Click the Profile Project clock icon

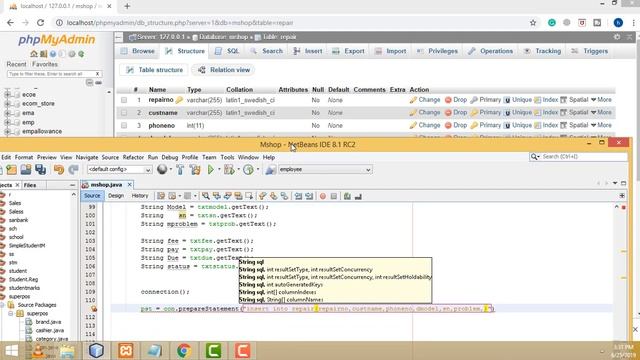coord(248,169)
